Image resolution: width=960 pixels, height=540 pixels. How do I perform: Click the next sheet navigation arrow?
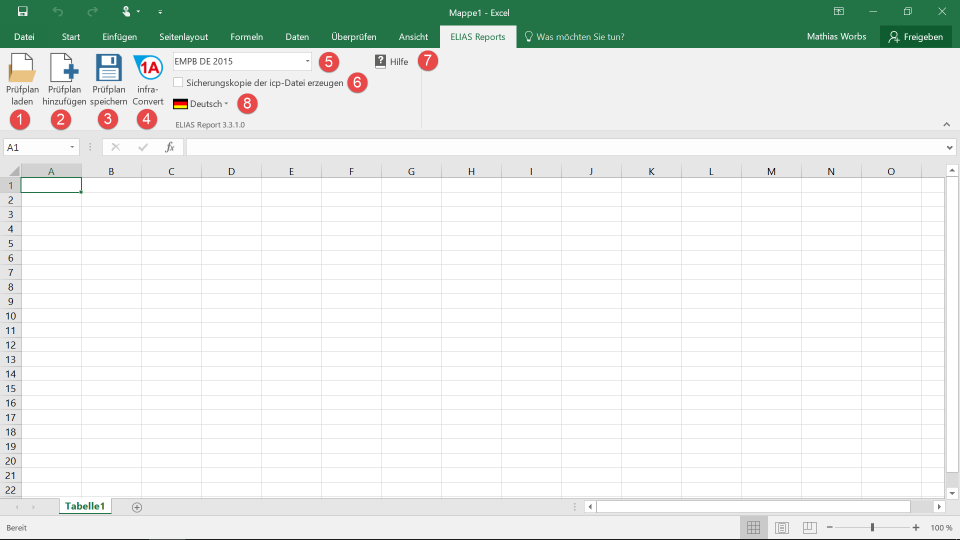point(33,507)
